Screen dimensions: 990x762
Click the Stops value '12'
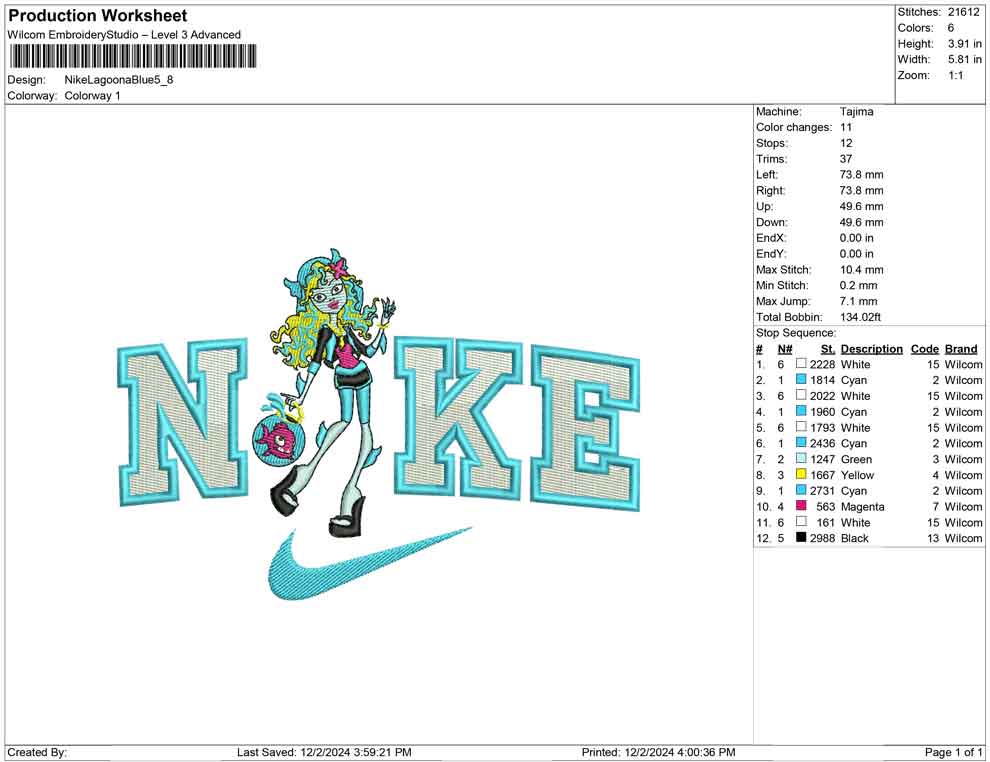tap(845, 143)
